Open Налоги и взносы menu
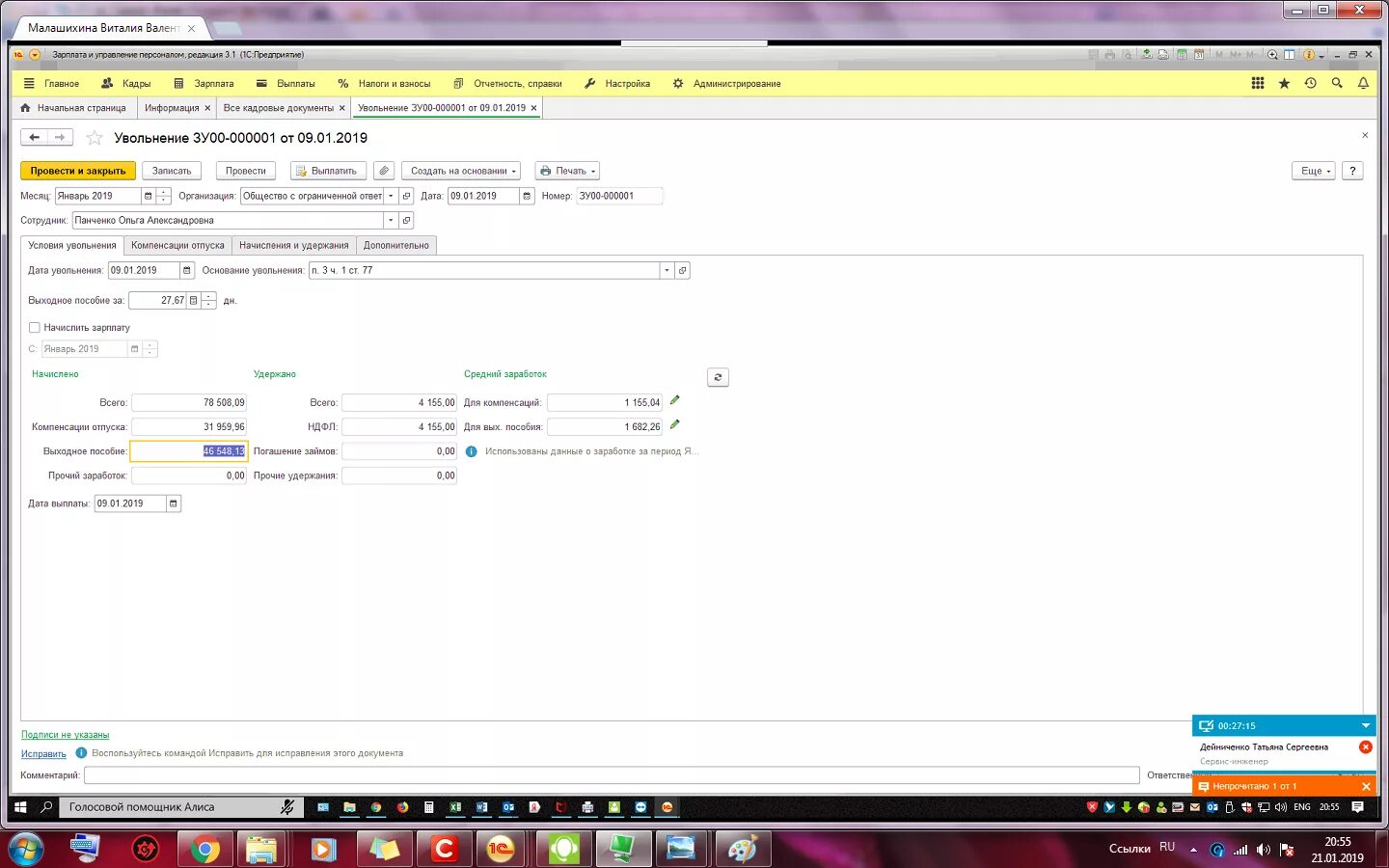This screenshot has height=868, width=1389. pyautogui.click(x=384, y=84)
